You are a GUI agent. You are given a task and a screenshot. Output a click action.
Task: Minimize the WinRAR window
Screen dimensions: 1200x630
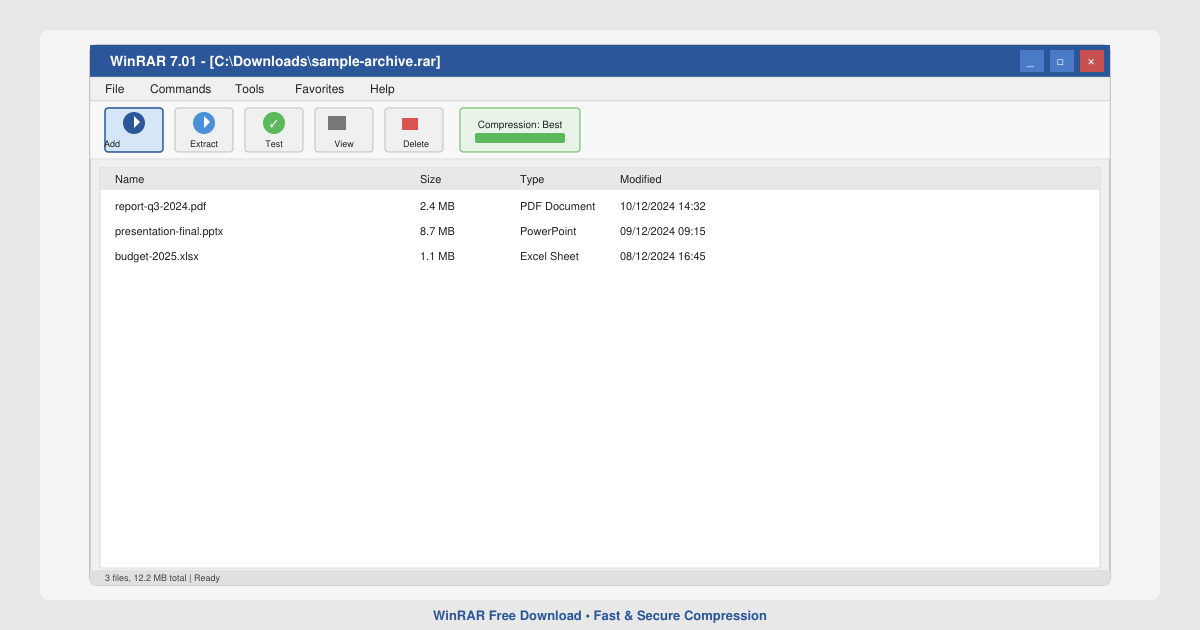coord(1032,61)
